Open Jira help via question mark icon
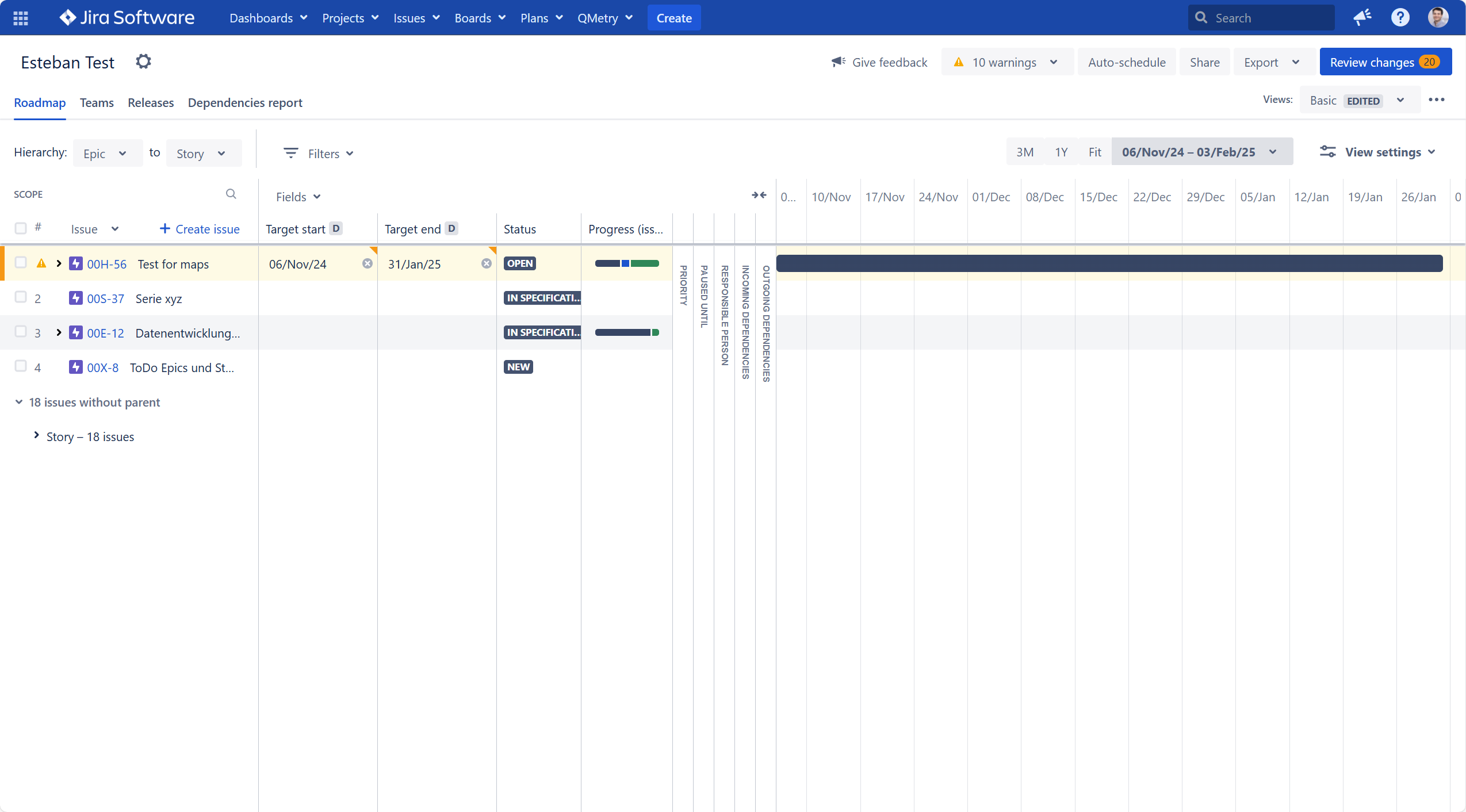 pyautogui.click(x=1400, y=17)
